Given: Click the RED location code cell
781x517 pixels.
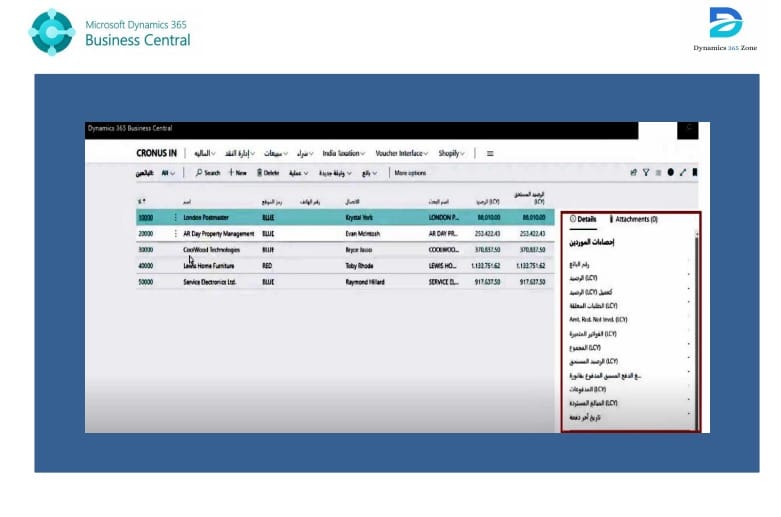Looking at the screenshot, I should tap(267, 266).
